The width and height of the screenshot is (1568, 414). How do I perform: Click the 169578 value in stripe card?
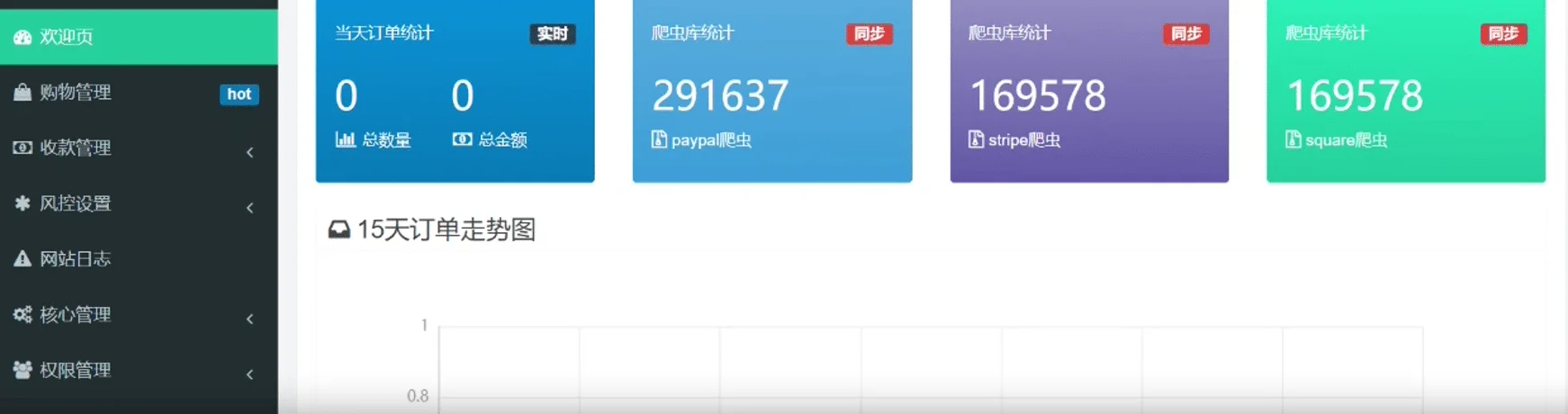tap(1038, 95)
